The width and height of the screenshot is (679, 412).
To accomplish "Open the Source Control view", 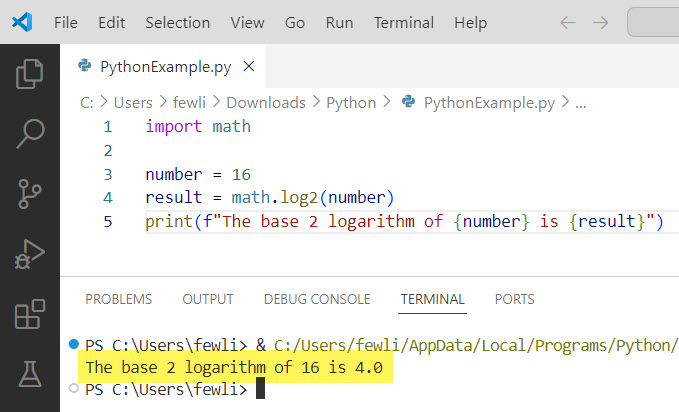I will click(x=30, y=193).
